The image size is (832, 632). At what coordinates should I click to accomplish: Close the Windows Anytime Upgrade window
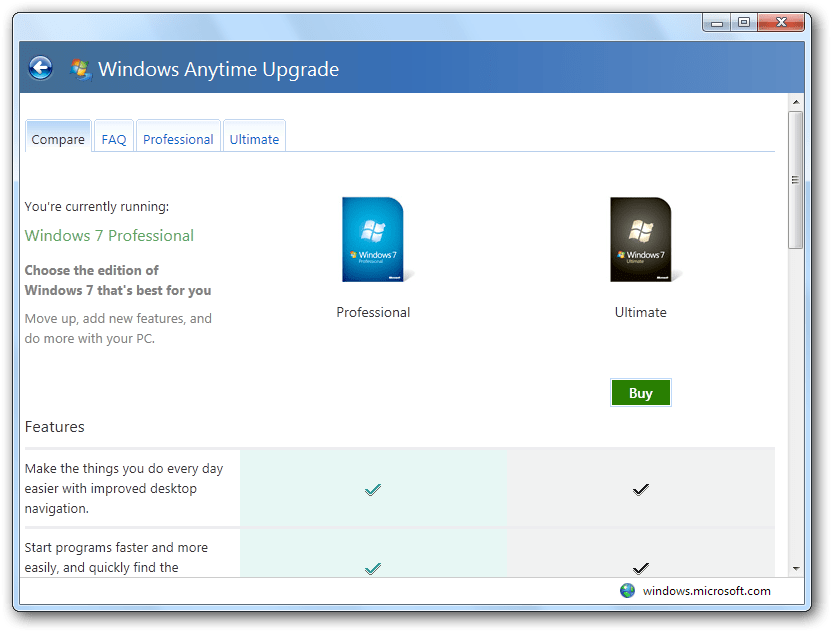pos(781,22)
